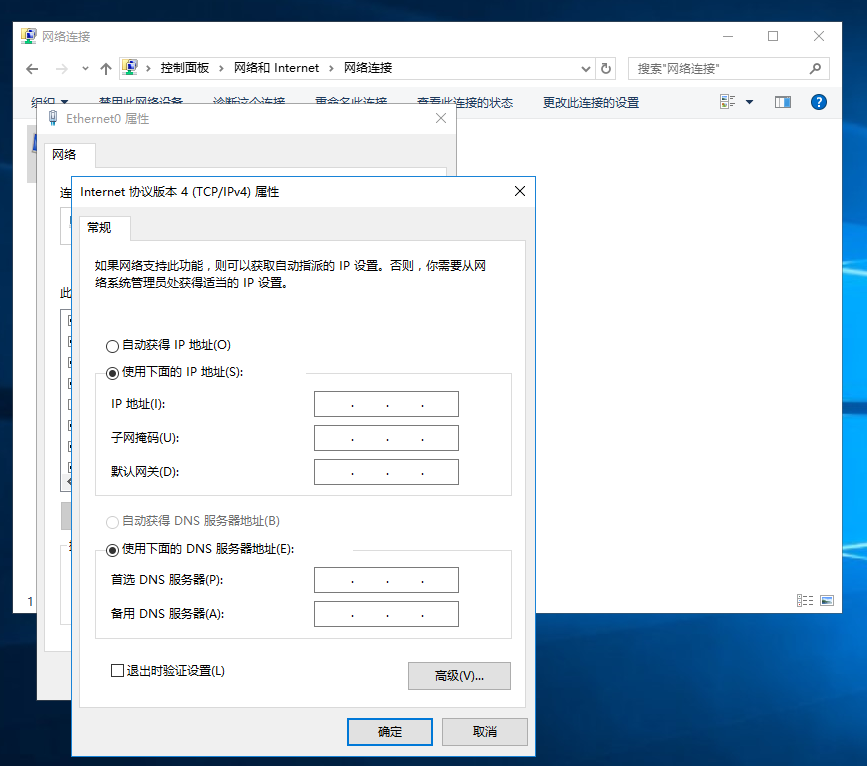The width and height of the screenshot is (867, 766).
Task: Expand chevron after 网络和 Internet breadcrumb
Action: pos(331,68)
